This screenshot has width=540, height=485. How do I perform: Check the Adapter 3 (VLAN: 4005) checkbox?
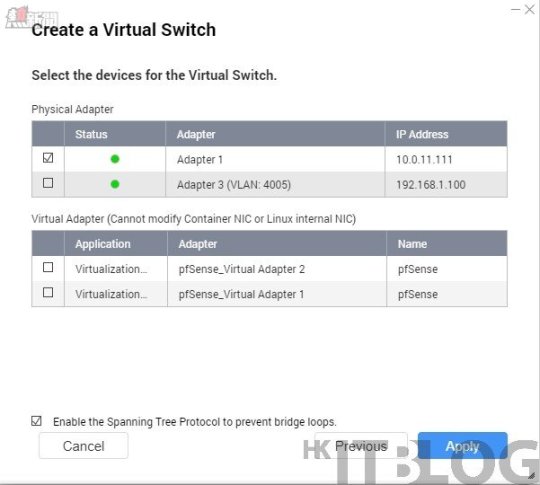[48, 183]
